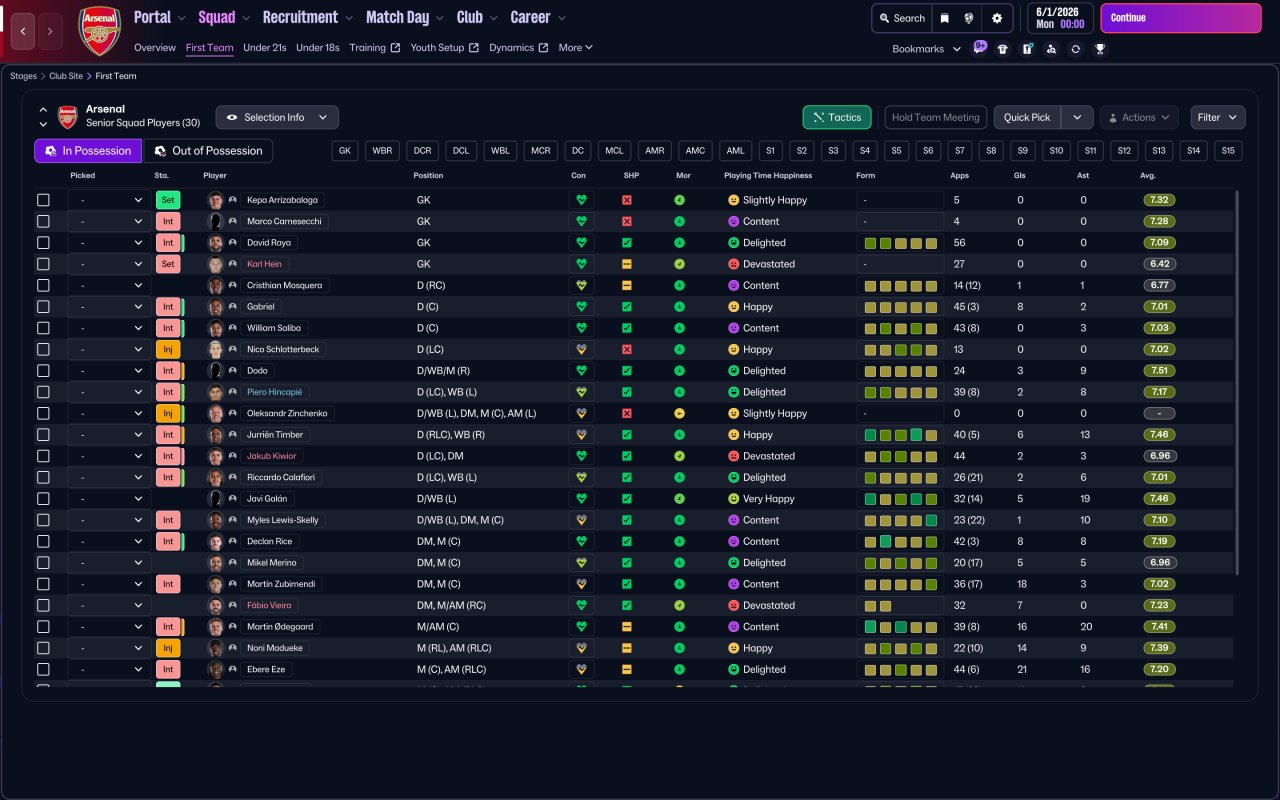Image resolution: width=1280 pixels, height=800 pixels.
Task: Click the shirt icon in bookmarks bar
Action: (x=1003, y=49)
